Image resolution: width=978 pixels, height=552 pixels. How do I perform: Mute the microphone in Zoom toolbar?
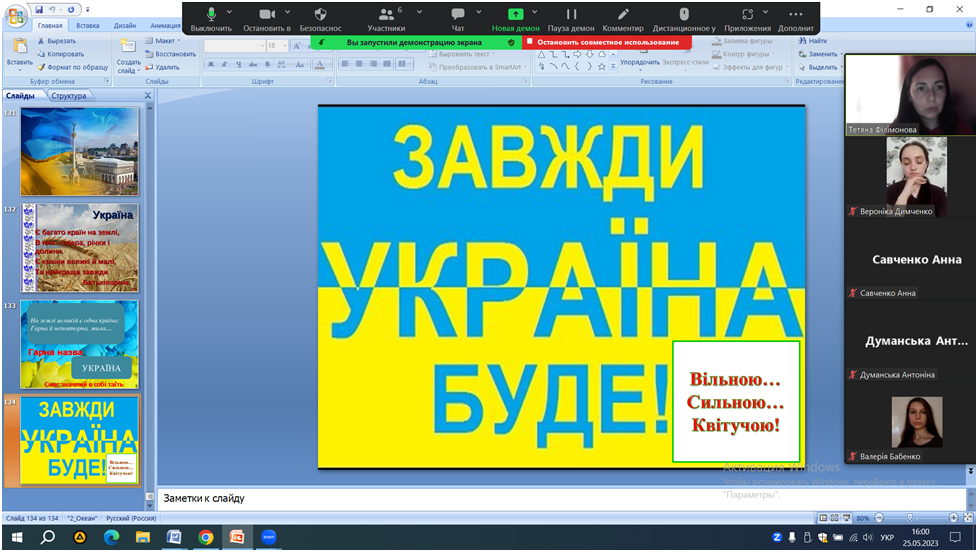[211, 15]
